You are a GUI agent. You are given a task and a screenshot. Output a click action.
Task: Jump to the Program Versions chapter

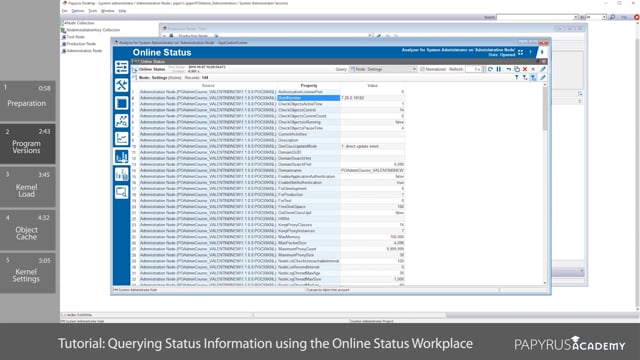coord(27,144)
